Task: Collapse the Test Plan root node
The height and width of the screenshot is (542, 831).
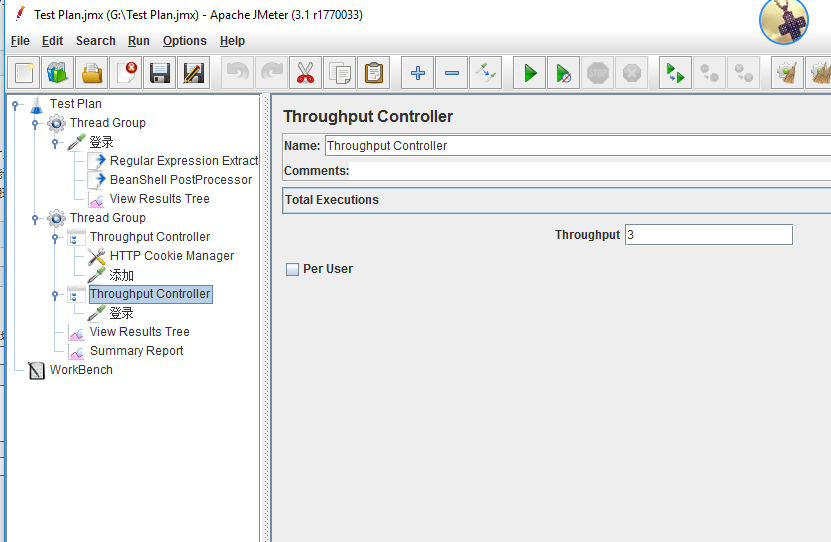Action: (15, 105)
